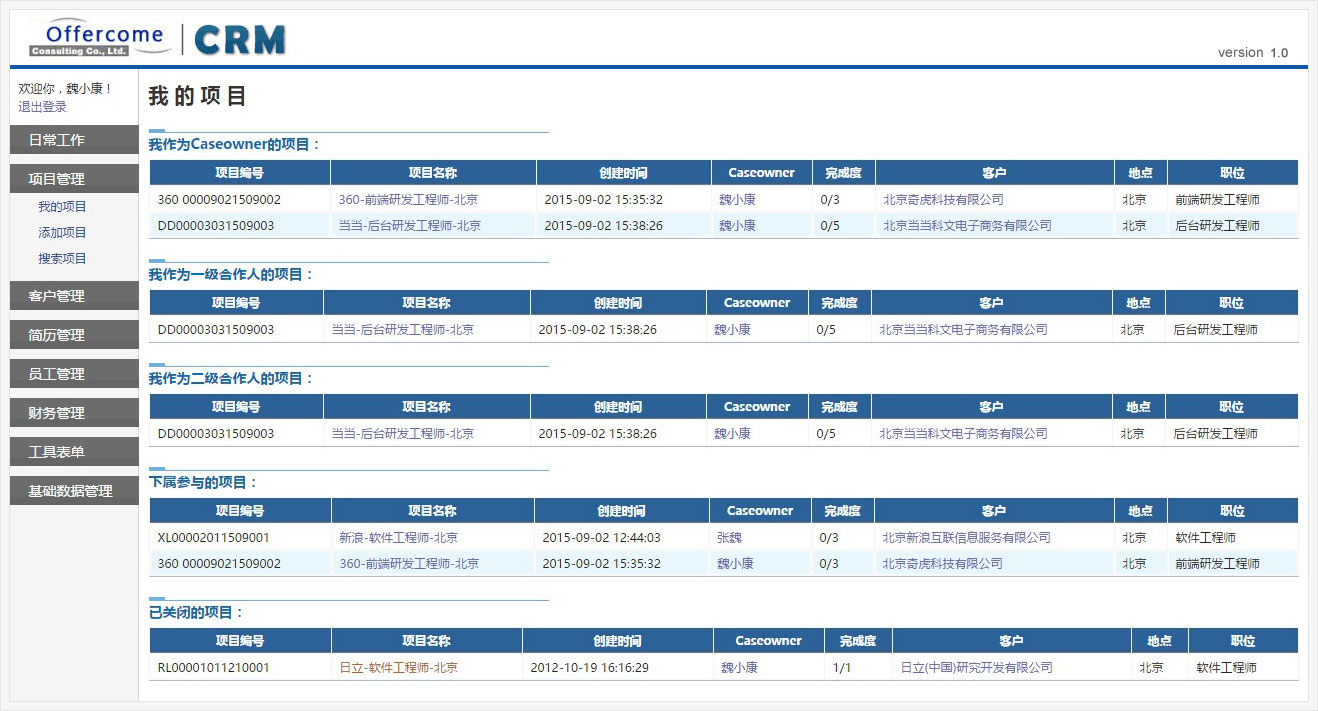The height and width of the screenshot is (711, 1318).
Task: Click version 1.0 text
Action: [x=1253, y=53]
